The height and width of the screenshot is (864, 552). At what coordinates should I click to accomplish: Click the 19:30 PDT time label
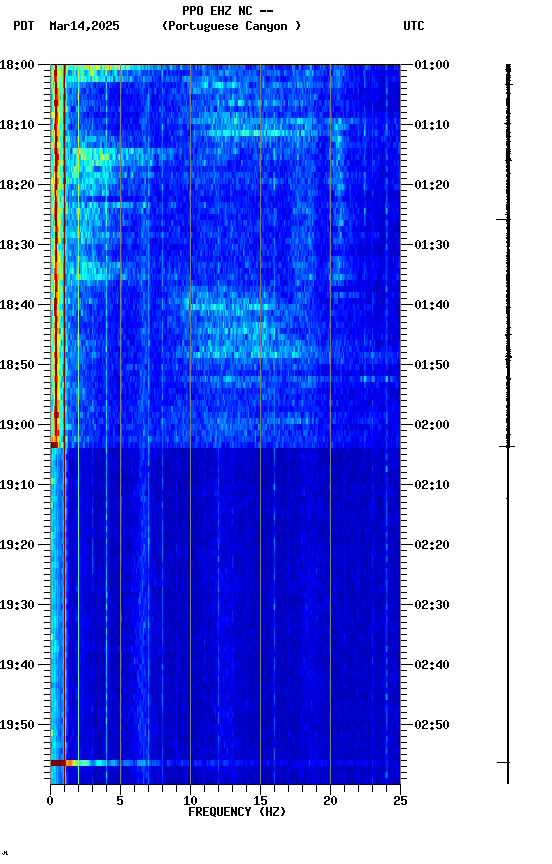17,606
